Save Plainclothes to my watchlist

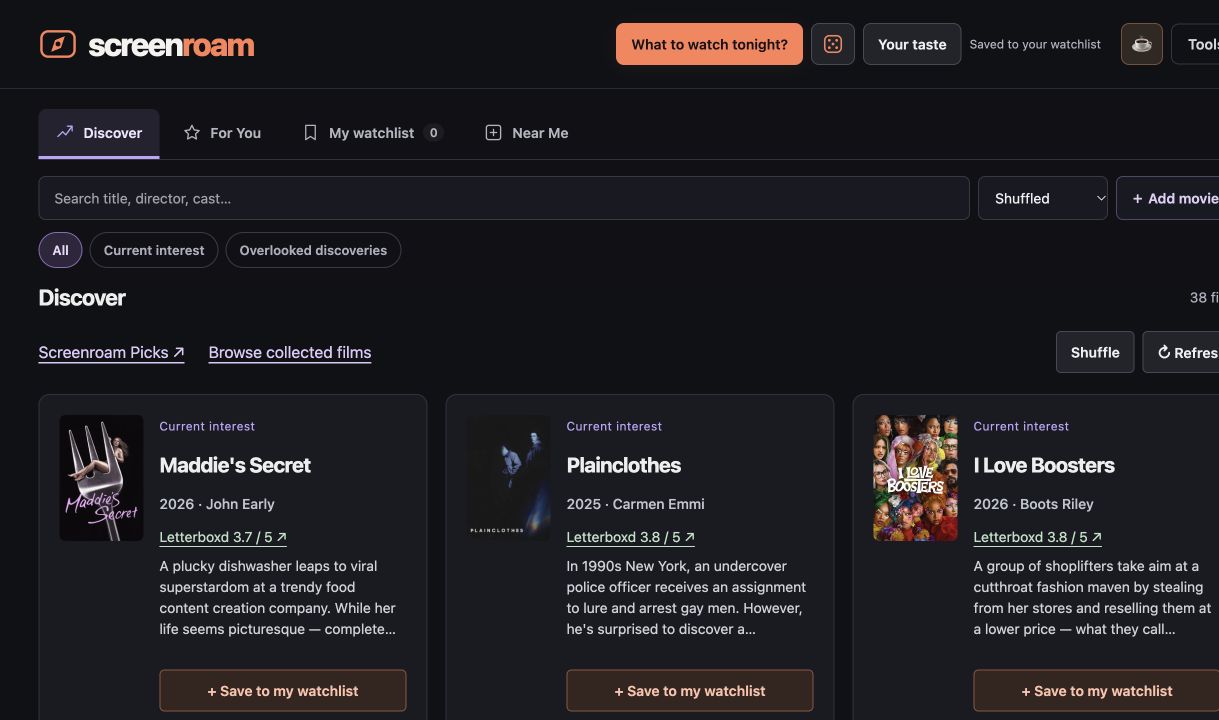(690, 691)
